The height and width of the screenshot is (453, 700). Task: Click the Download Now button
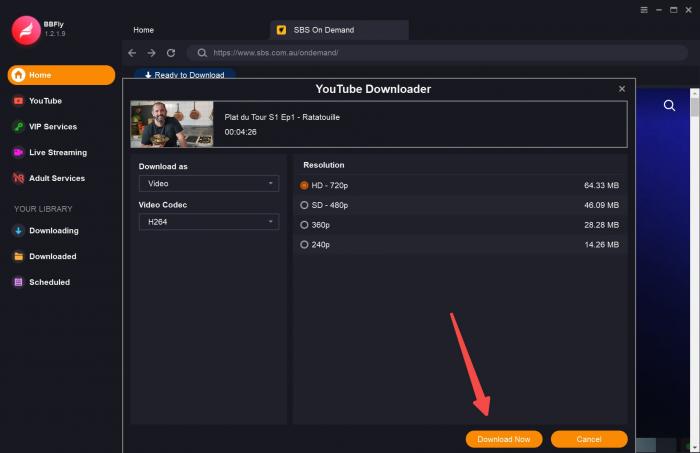tap(504, 439)
